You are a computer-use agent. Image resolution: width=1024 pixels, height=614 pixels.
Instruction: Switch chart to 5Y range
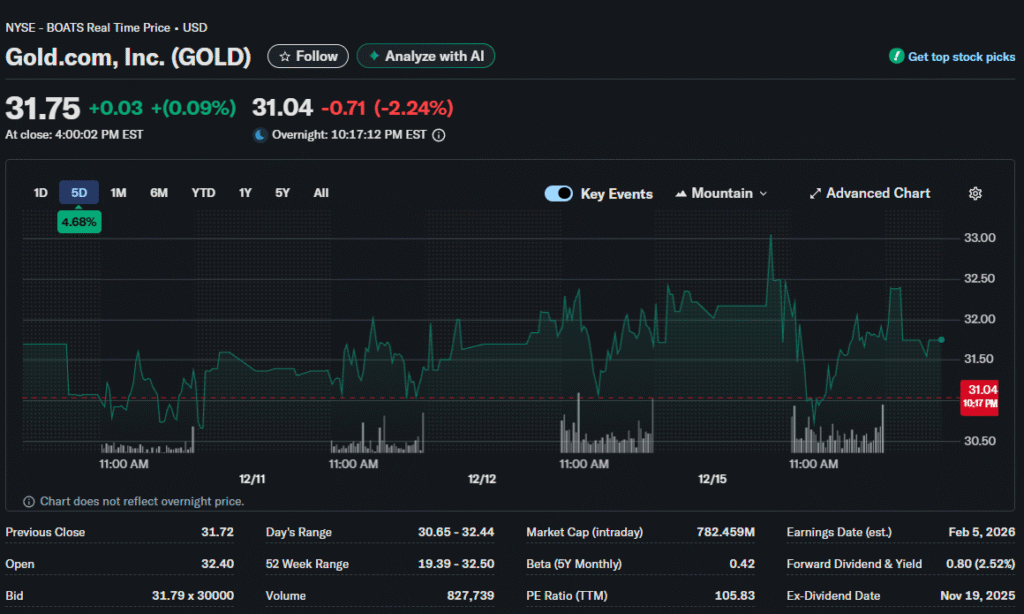coord(282,193)
